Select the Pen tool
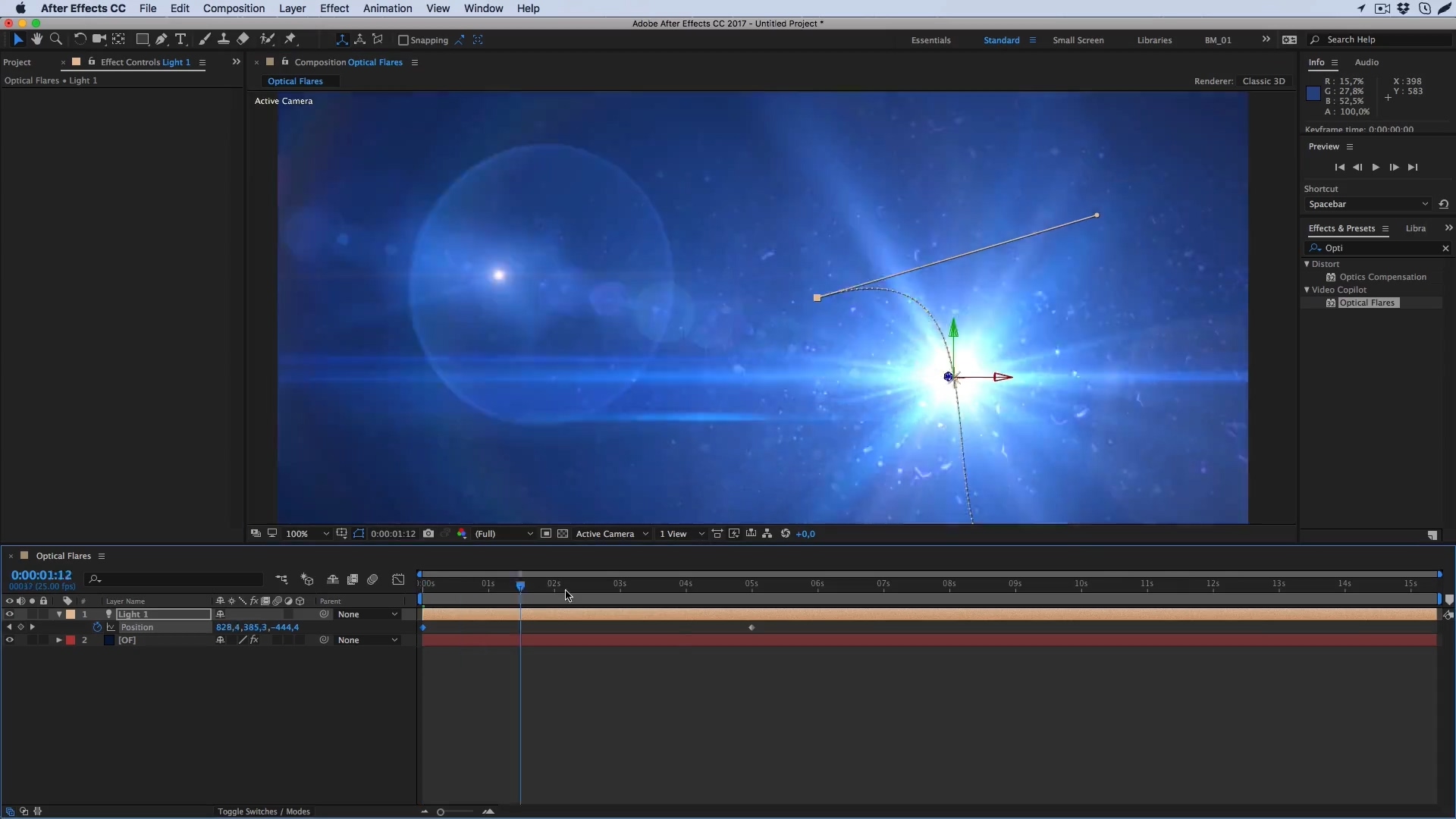1456x819 pixels. [161, 39]
